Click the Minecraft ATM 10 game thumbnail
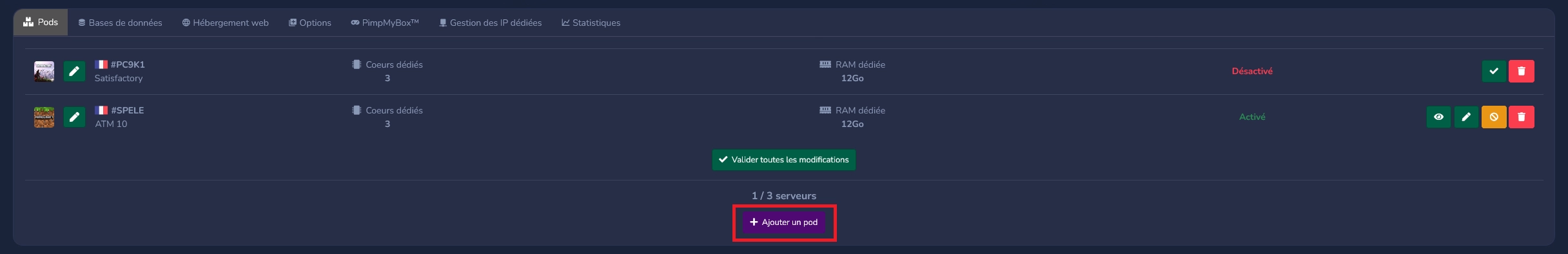 (x=44, y=117)
